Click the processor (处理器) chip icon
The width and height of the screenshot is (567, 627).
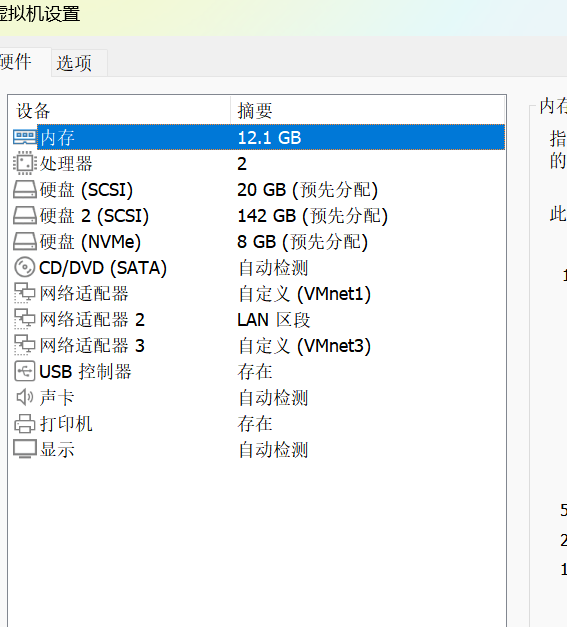(x=25, y=163)
